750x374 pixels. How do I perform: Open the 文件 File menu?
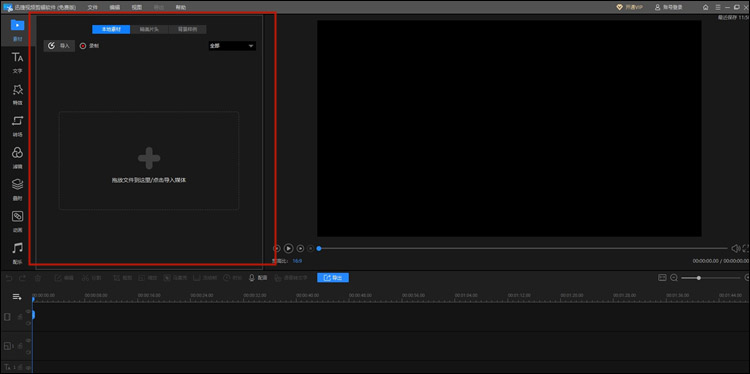pyautogui.click(x=93, y=7)
